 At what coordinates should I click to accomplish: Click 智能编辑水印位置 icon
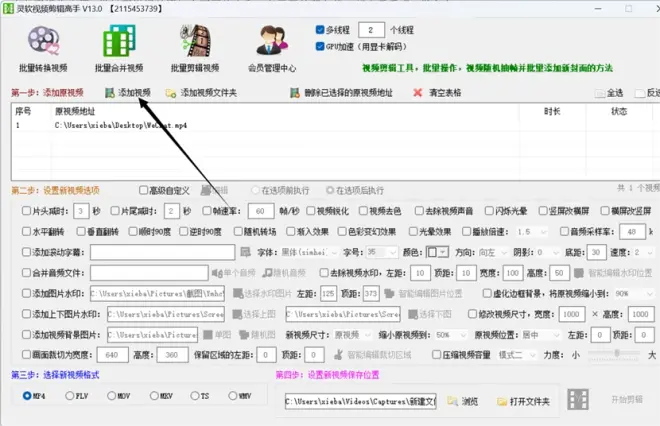pyautogui.click(x=579, y=273)
